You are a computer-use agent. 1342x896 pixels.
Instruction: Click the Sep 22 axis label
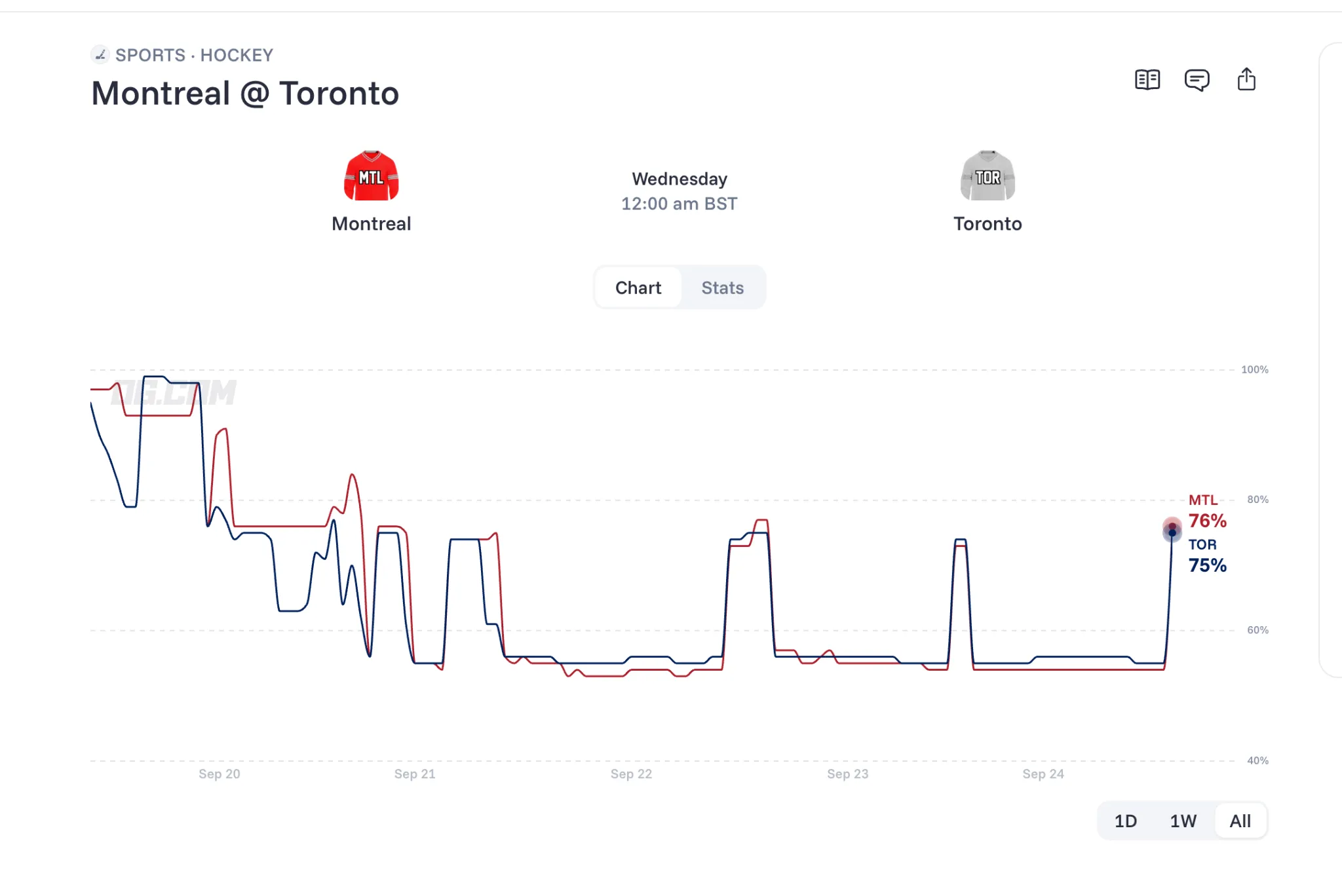631,774
